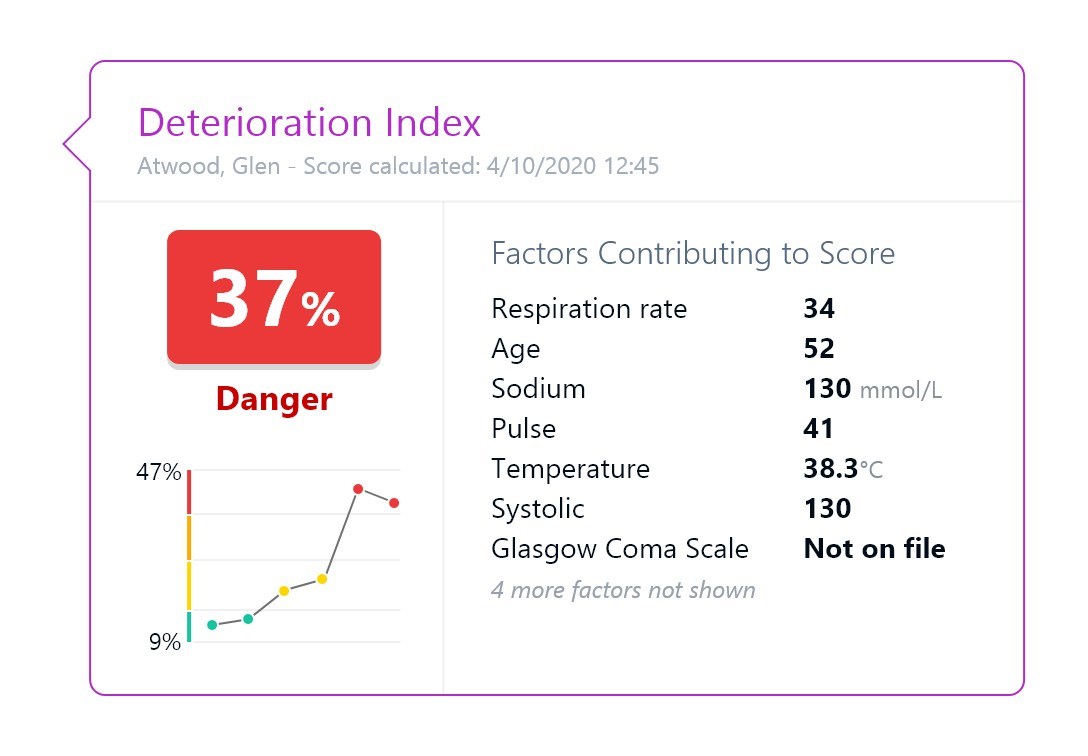Click the Danger status label

(274, 399)
